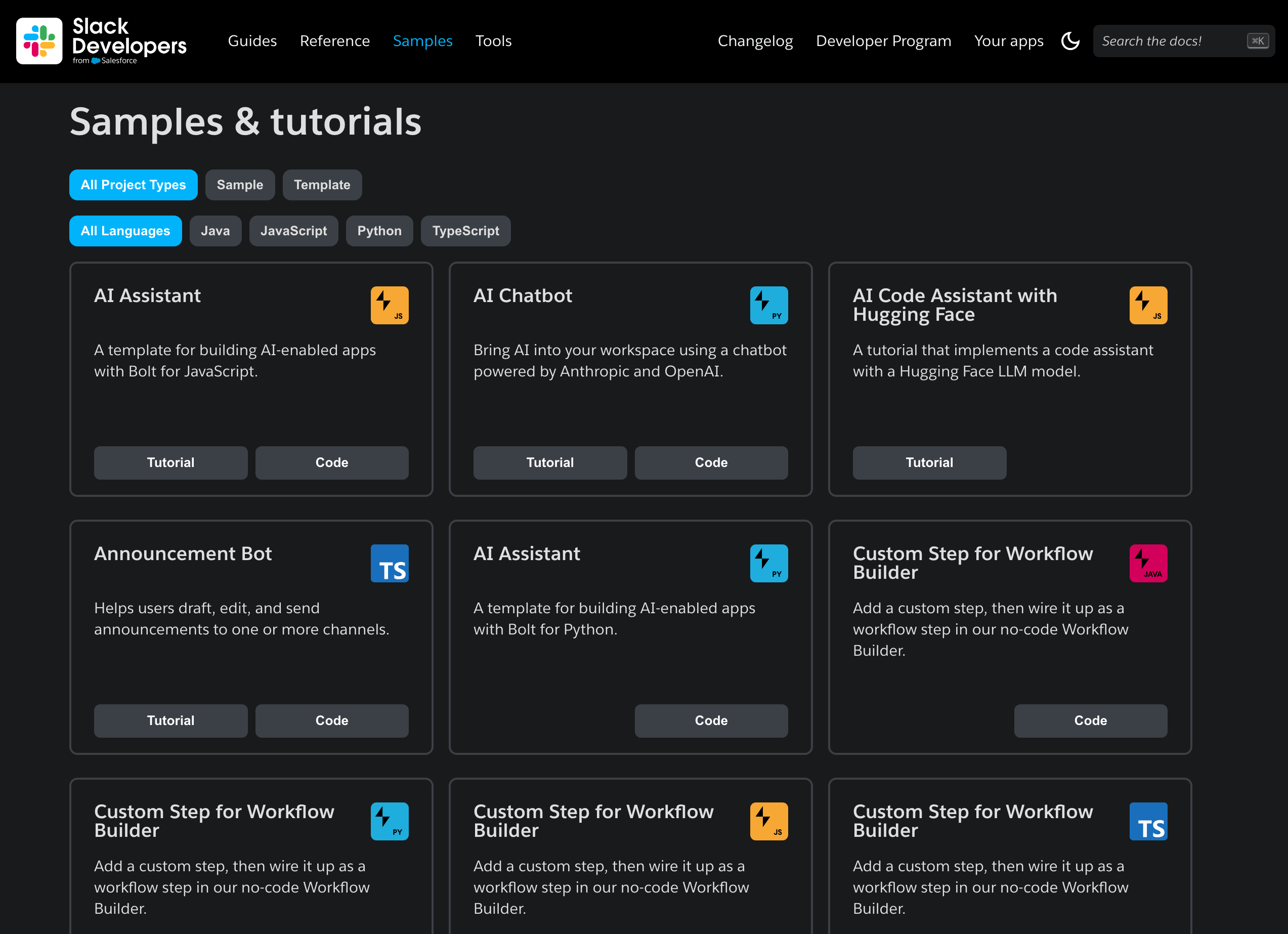Viewport: 1288px width, 934px height.
Task: Select the Sample project type filter
Action: point(240,185)
